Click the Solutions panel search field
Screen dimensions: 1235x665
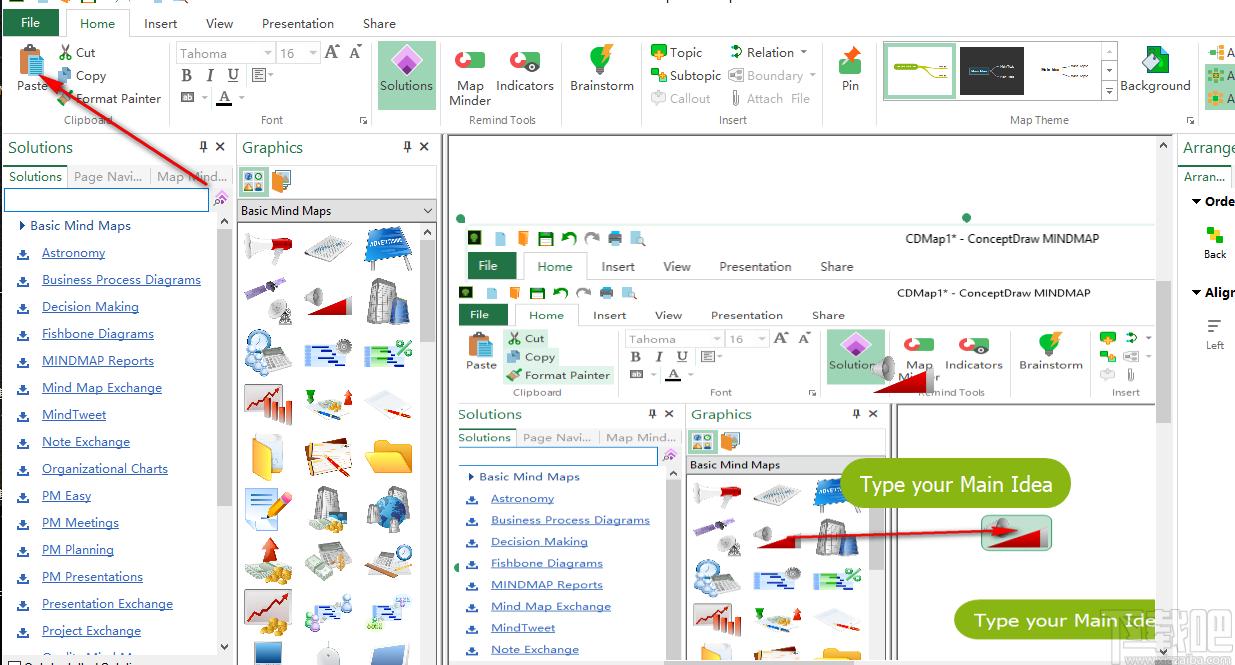tap(106, 199)
